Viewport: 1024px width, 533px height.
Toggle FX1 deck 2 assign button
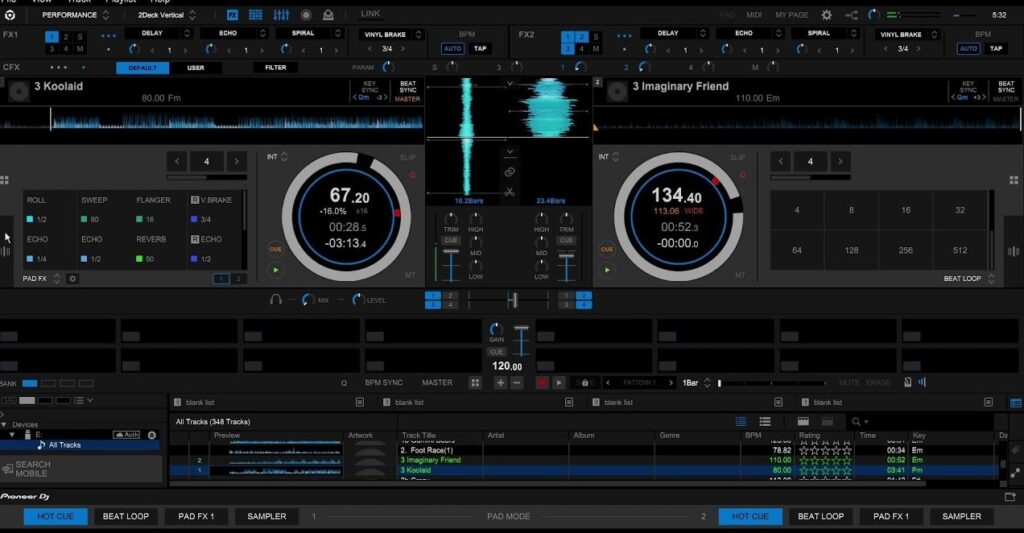(x=66, y=37)
